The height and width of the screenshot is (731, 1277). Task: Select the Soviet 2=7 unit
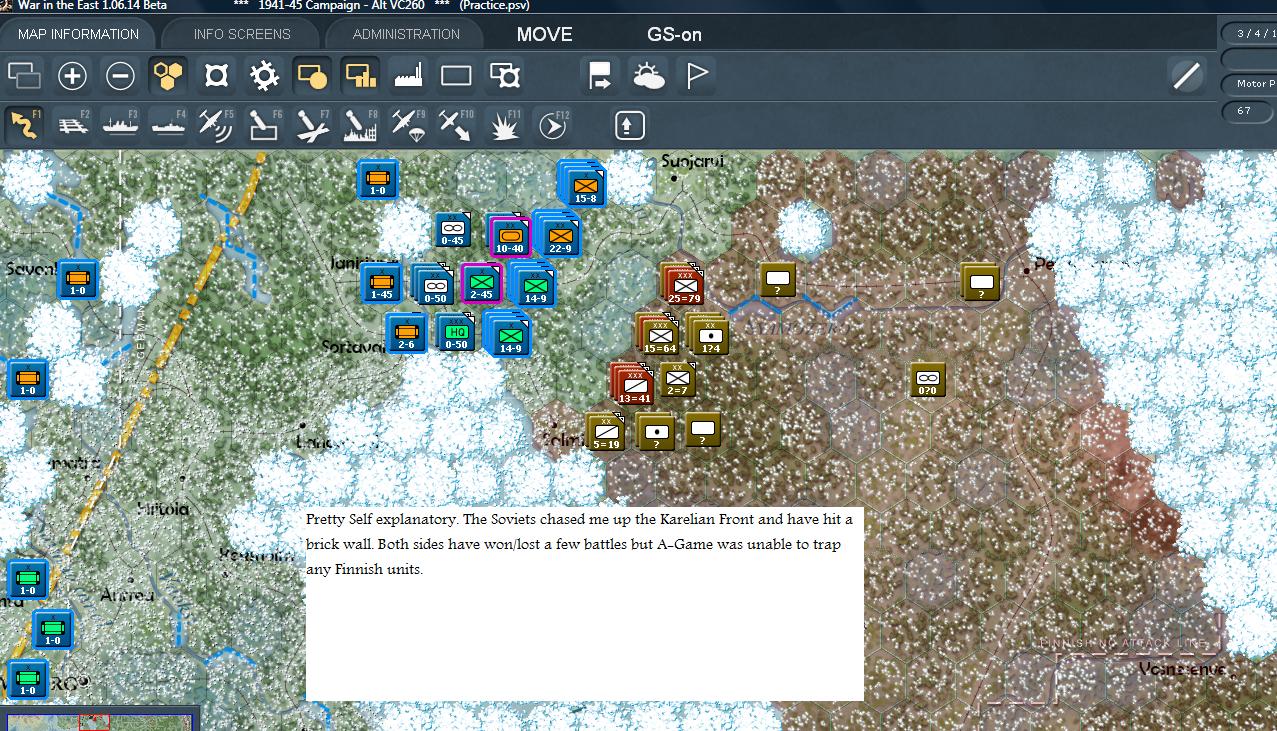click(677, 380)
